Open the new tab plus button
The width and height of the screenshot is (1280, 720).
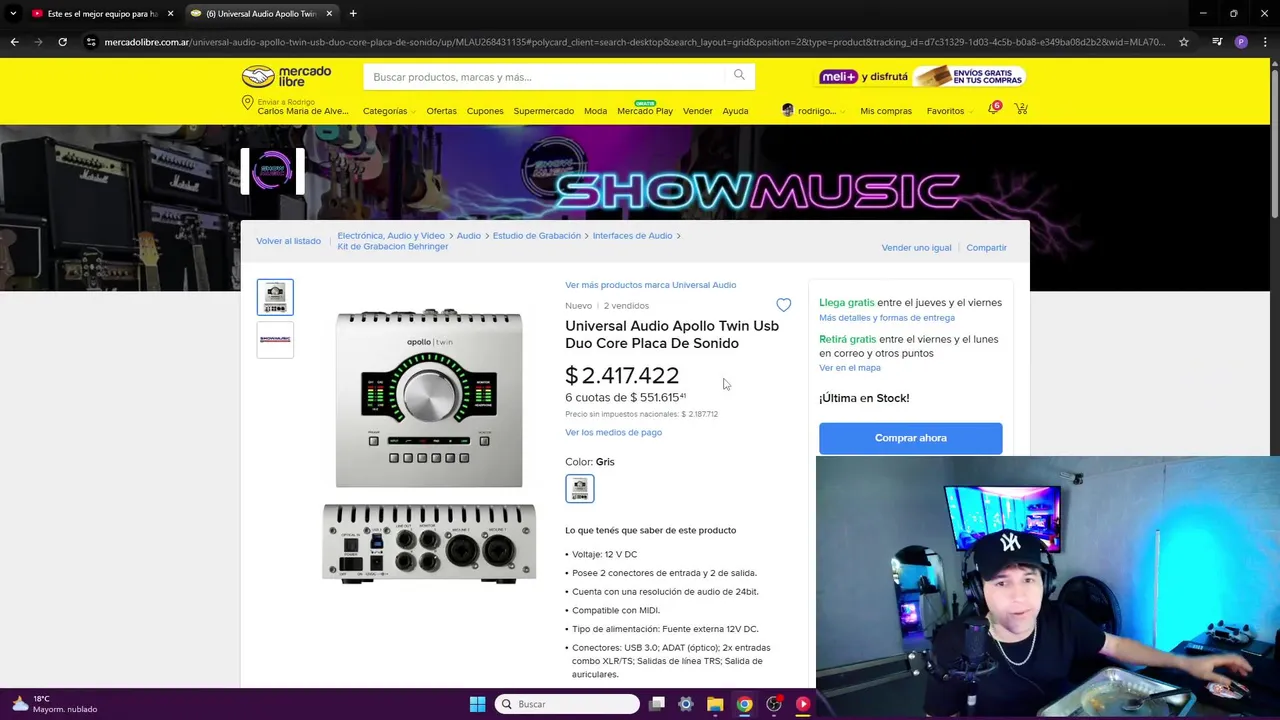click(x=353, y=14)
